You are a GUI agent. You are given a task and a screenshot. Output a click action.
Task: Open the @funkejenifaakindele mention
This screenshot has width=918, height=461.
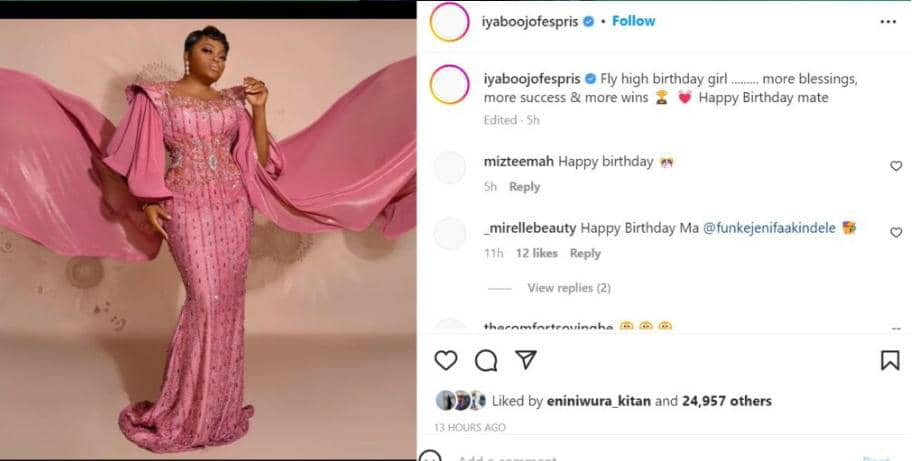tap(770, 228)
